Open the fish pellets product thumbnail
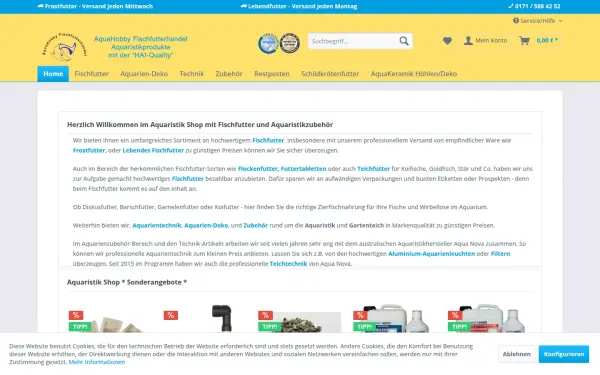This screenshot has height=375, width=600. click(300, 322)
